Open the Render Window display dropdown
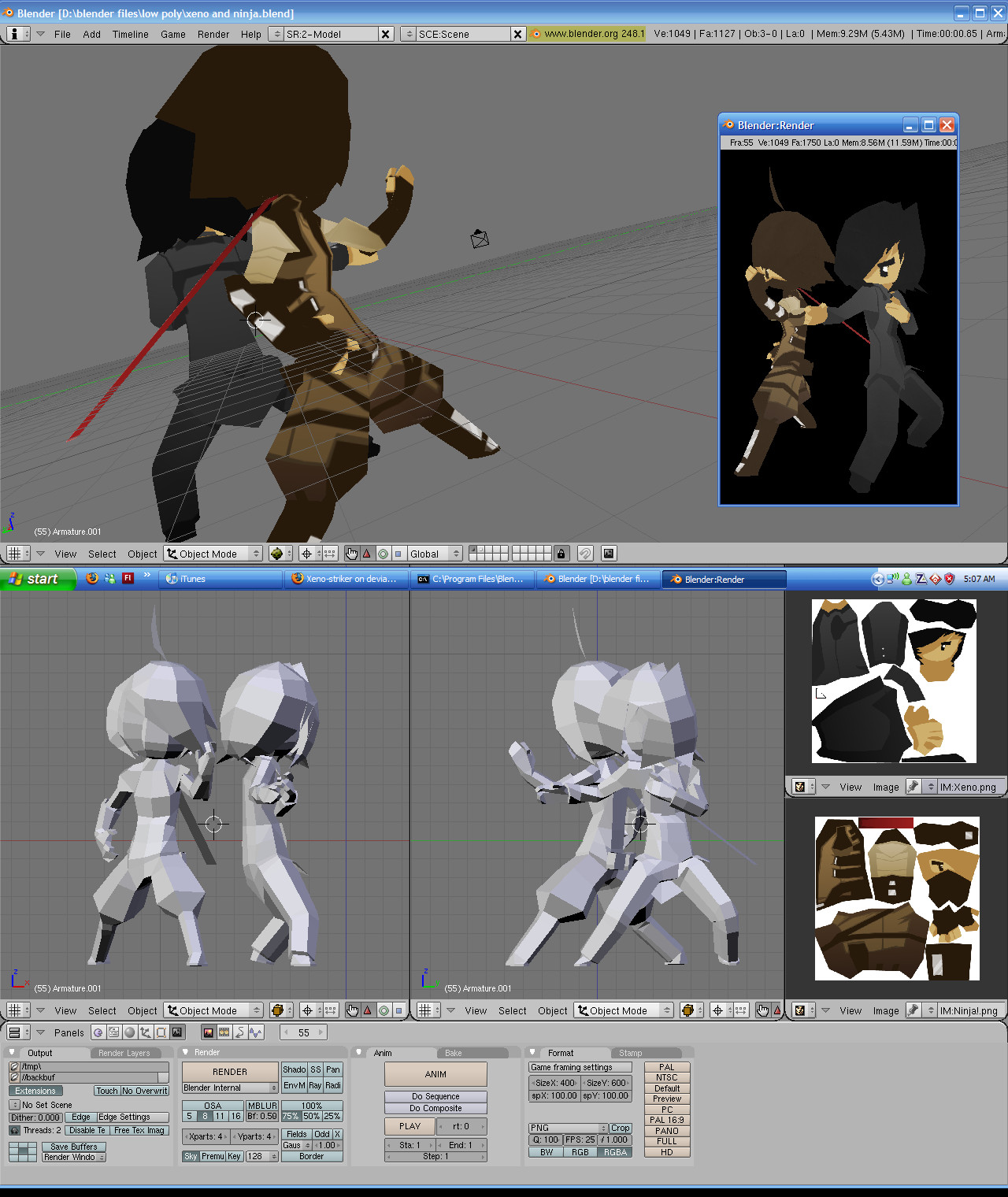 pyautogui.click(x=74, y=1157)
